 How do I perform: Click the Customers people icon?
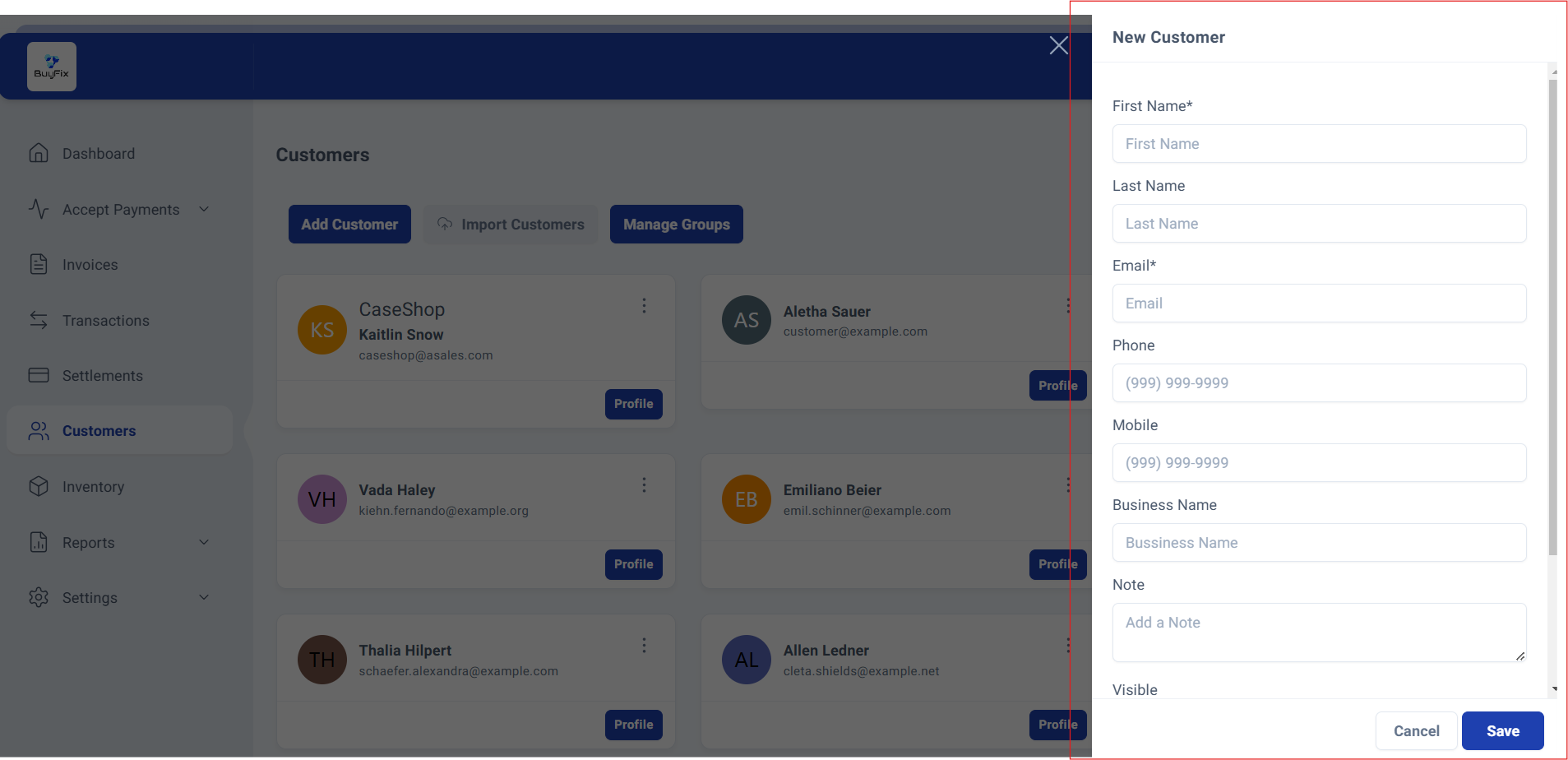[39, 431]
